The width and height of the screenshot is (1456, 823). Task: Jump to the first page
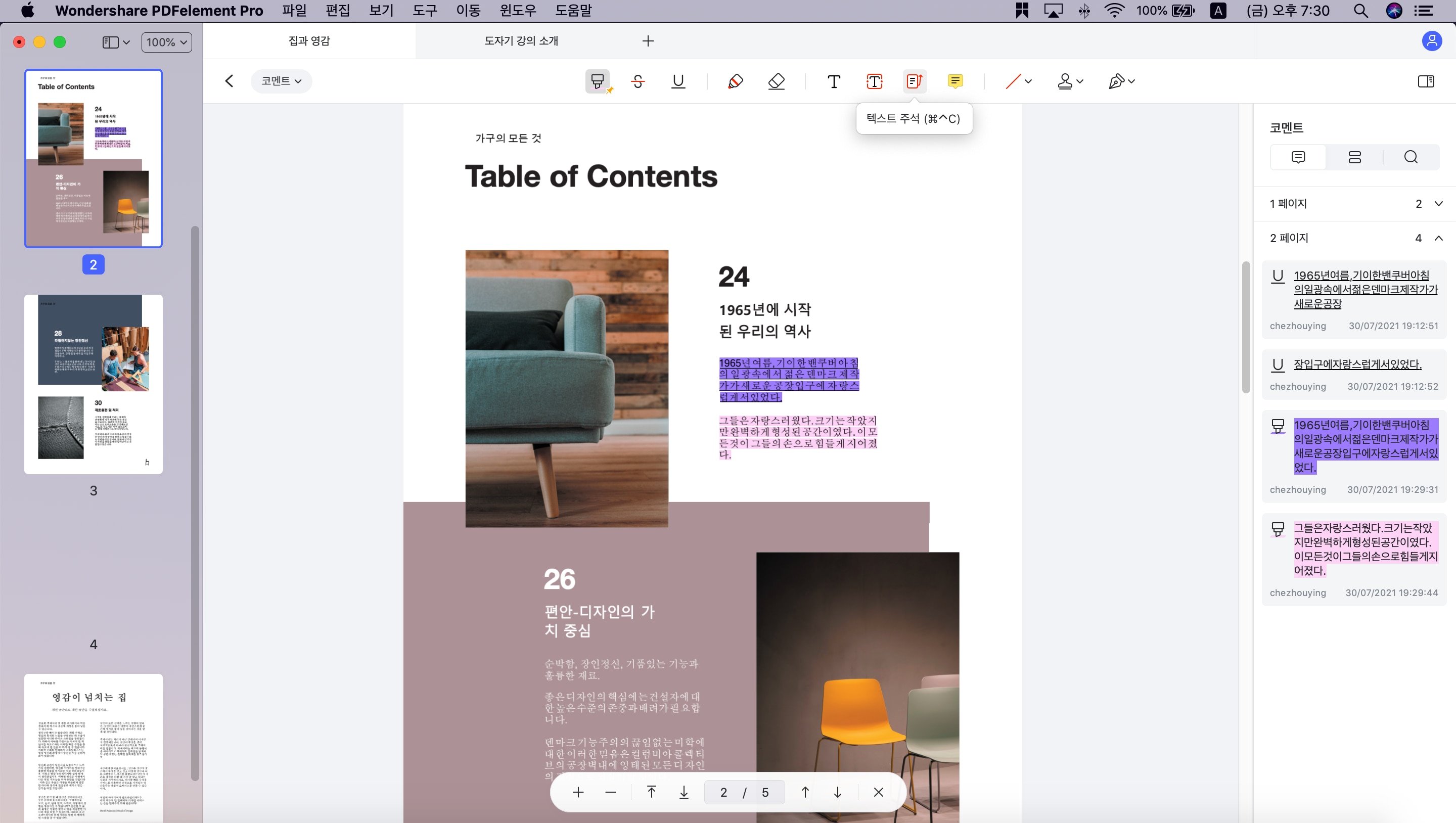[x=651, y=793]
